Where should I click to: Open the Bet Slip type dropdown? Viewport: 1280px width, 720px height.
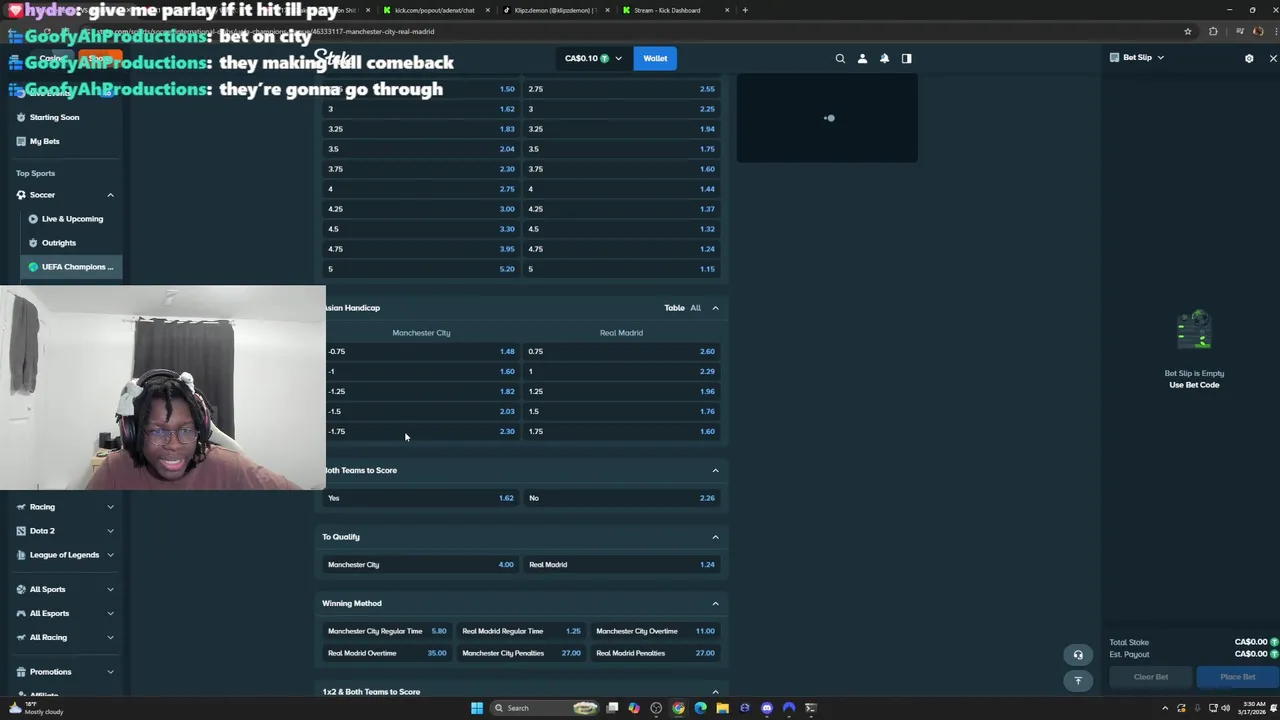pyautogui.click(x=1138, y=58)
